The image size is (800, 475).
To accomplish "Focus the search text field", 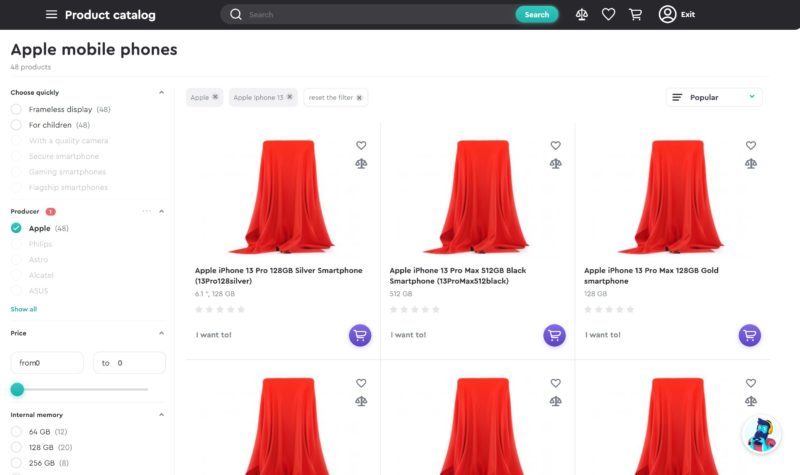I will [x=380, y=14].
